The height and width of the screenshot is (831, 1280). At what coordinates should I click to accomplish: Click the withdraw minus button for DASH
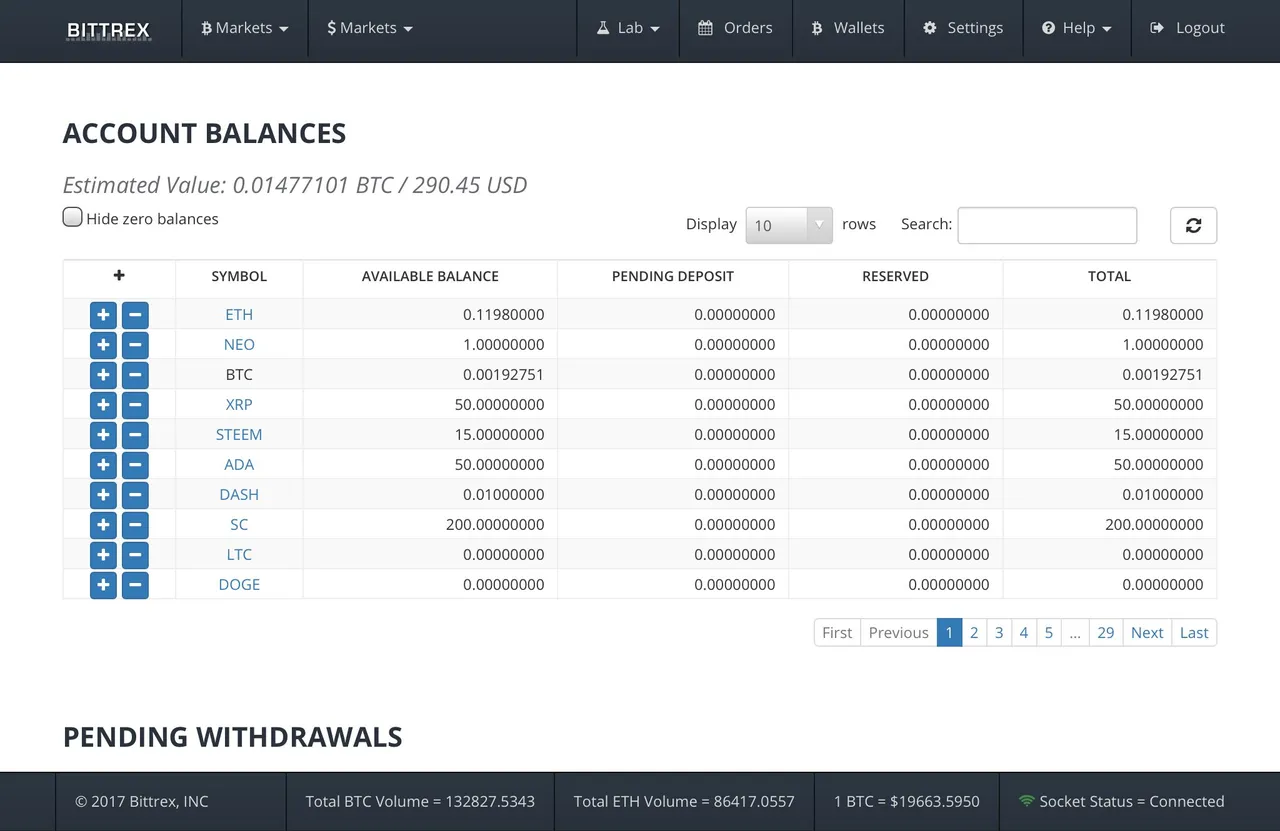point(135,495)
